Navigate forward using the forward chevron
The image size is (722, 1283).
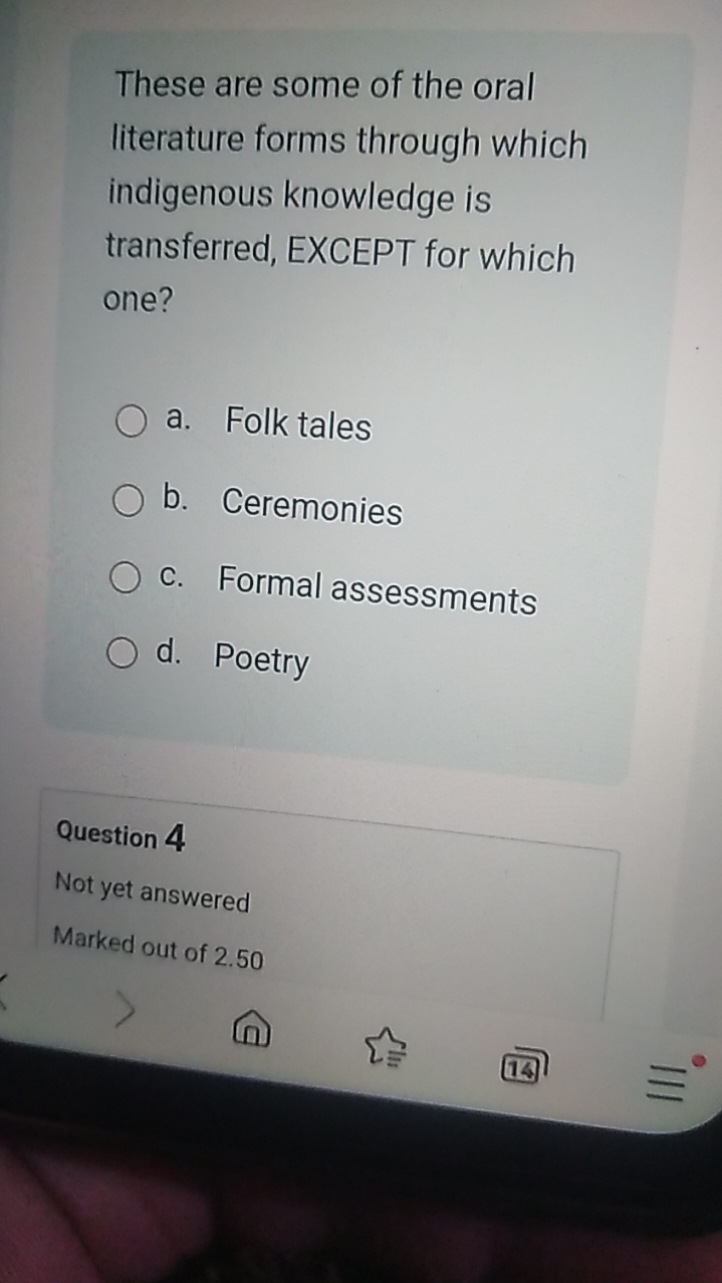(128, 1011)
